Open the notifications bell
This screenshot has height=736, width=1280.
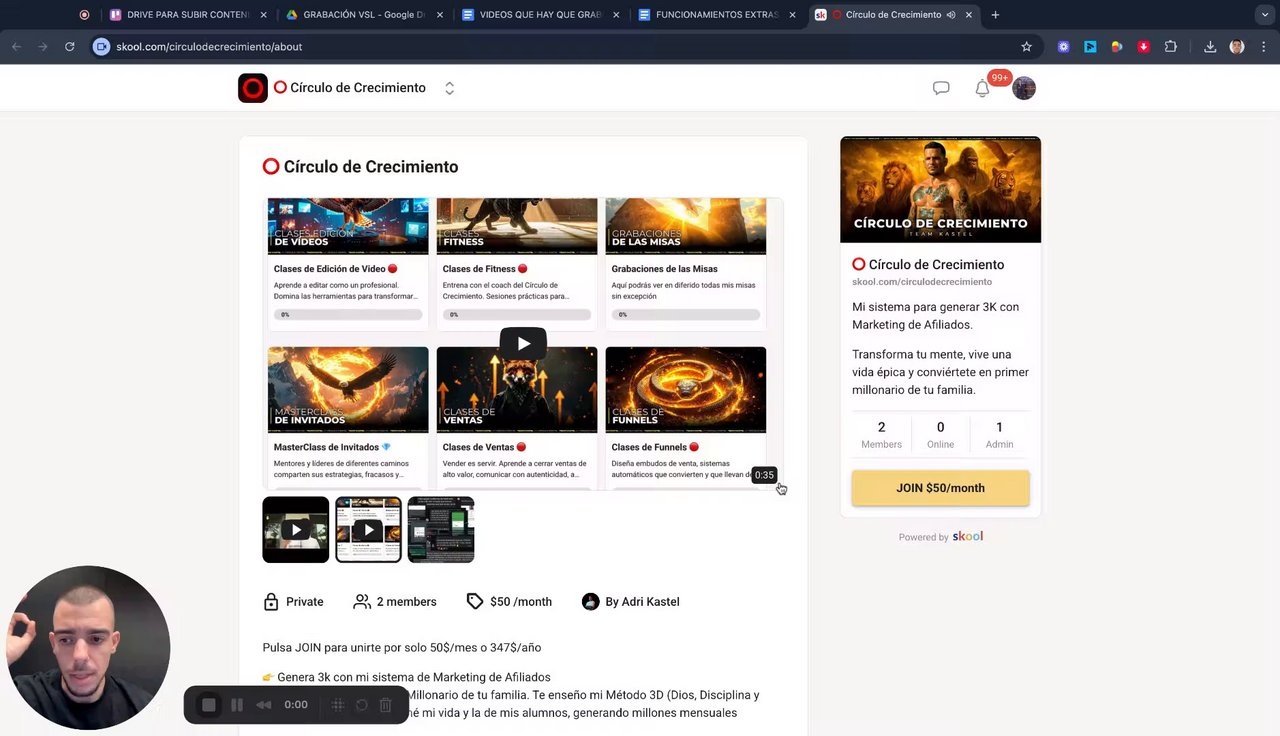tap(982, 88)
